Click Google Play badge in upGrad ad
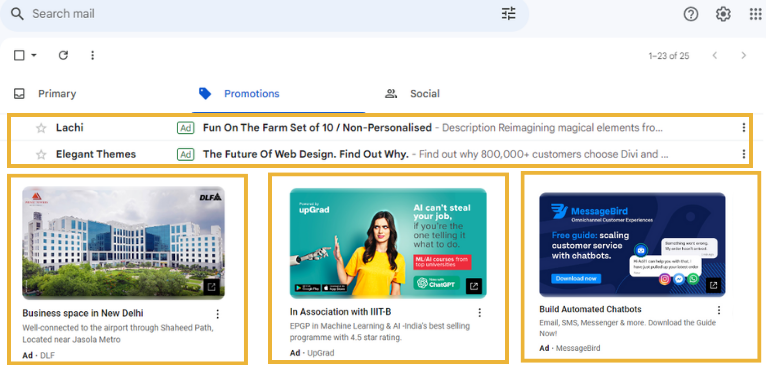The height and width of the screenshot is (365, 770). tap(307, 288)
